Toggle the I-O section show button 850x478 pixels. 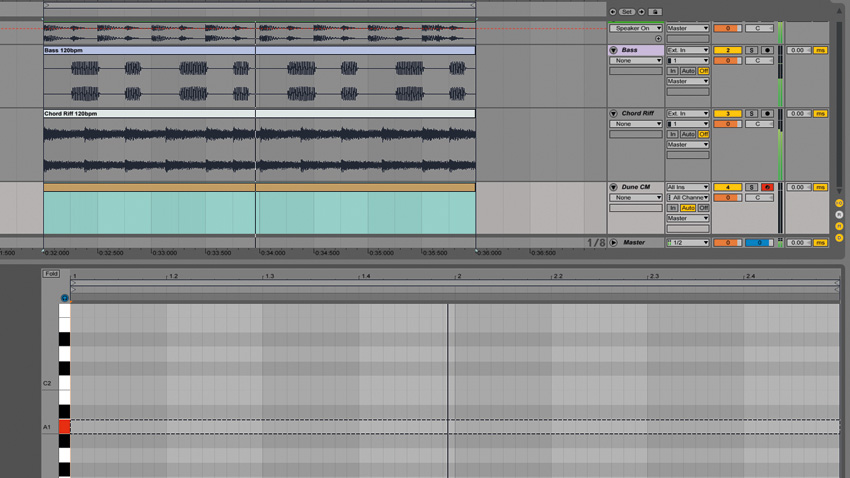(839, 203)
